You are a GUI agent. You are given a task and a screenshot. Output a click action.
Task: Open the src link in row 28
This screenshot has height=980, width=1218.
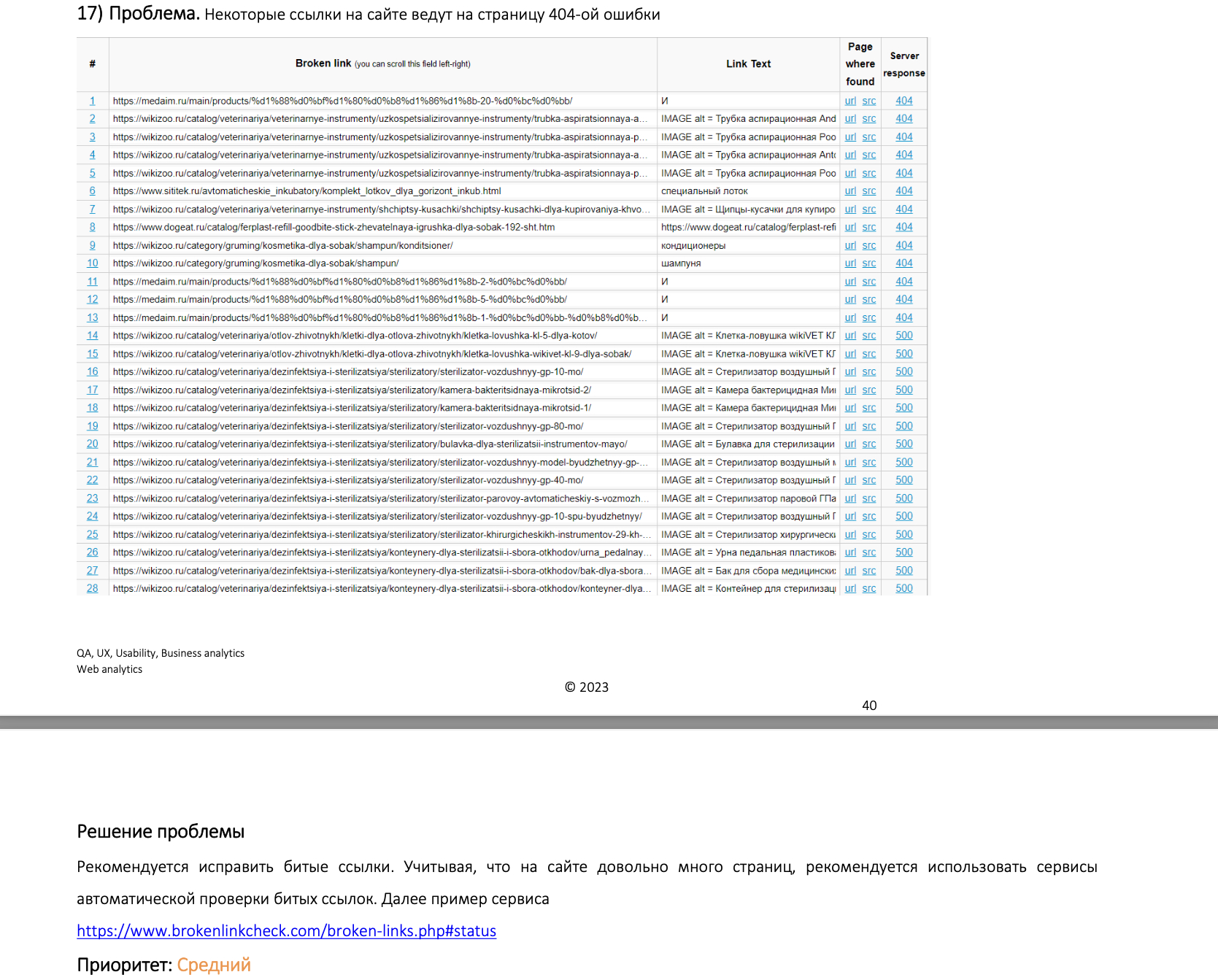click(x=869, y=588)
